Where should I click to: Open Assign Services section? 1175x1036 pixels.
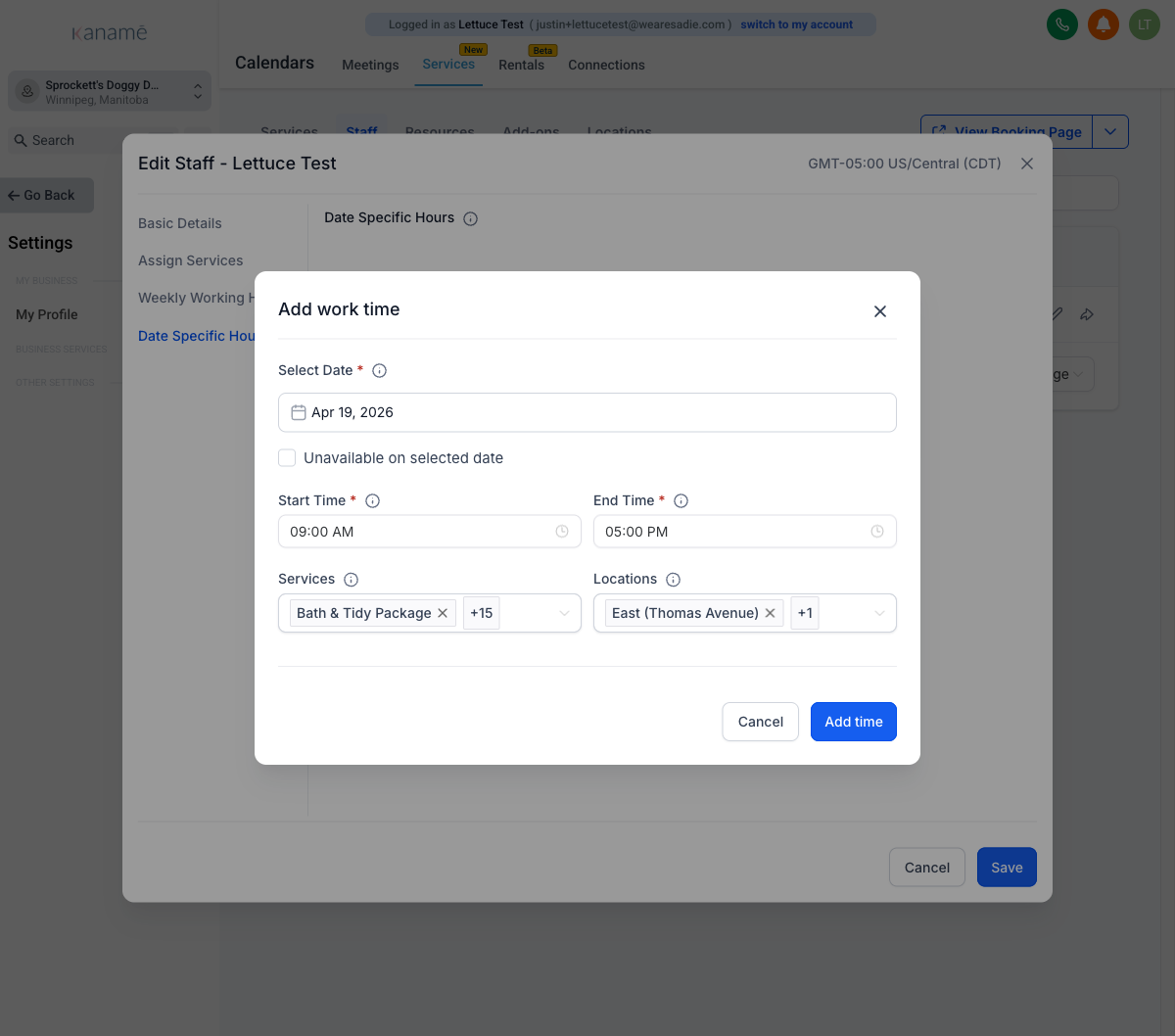(191, 260)
